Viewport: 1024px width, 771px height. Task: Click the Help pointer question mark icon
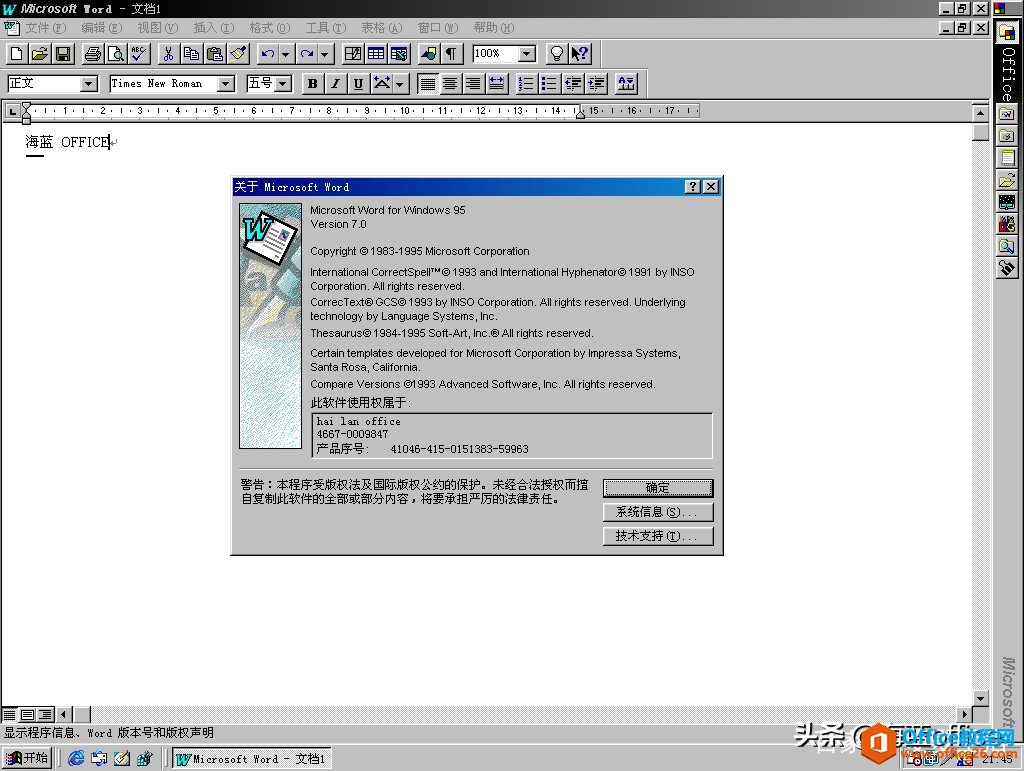(x=580, y=54)
